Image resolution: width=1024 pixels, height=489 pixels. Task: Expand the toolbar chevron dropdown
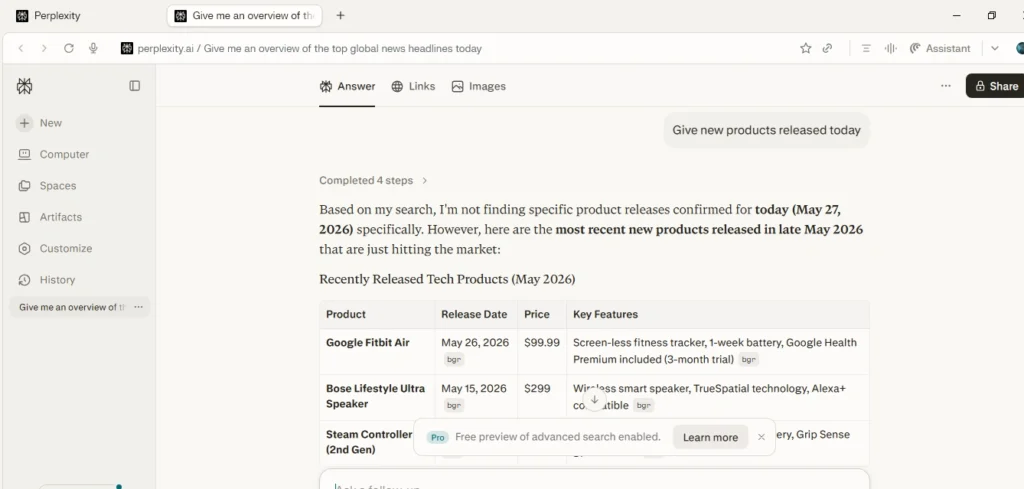(x=995, y=48)
